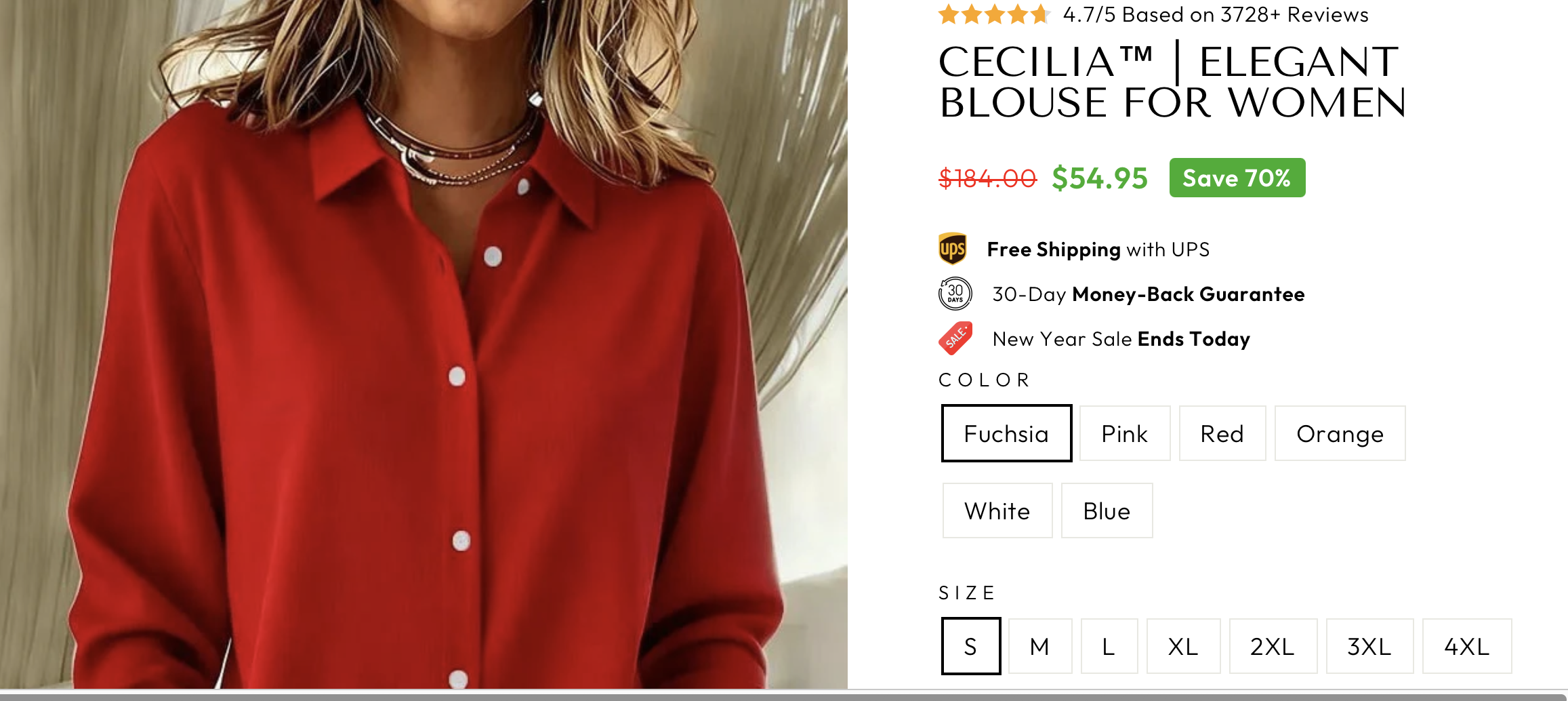Click the green Save 70% badge

(1237, 178)
